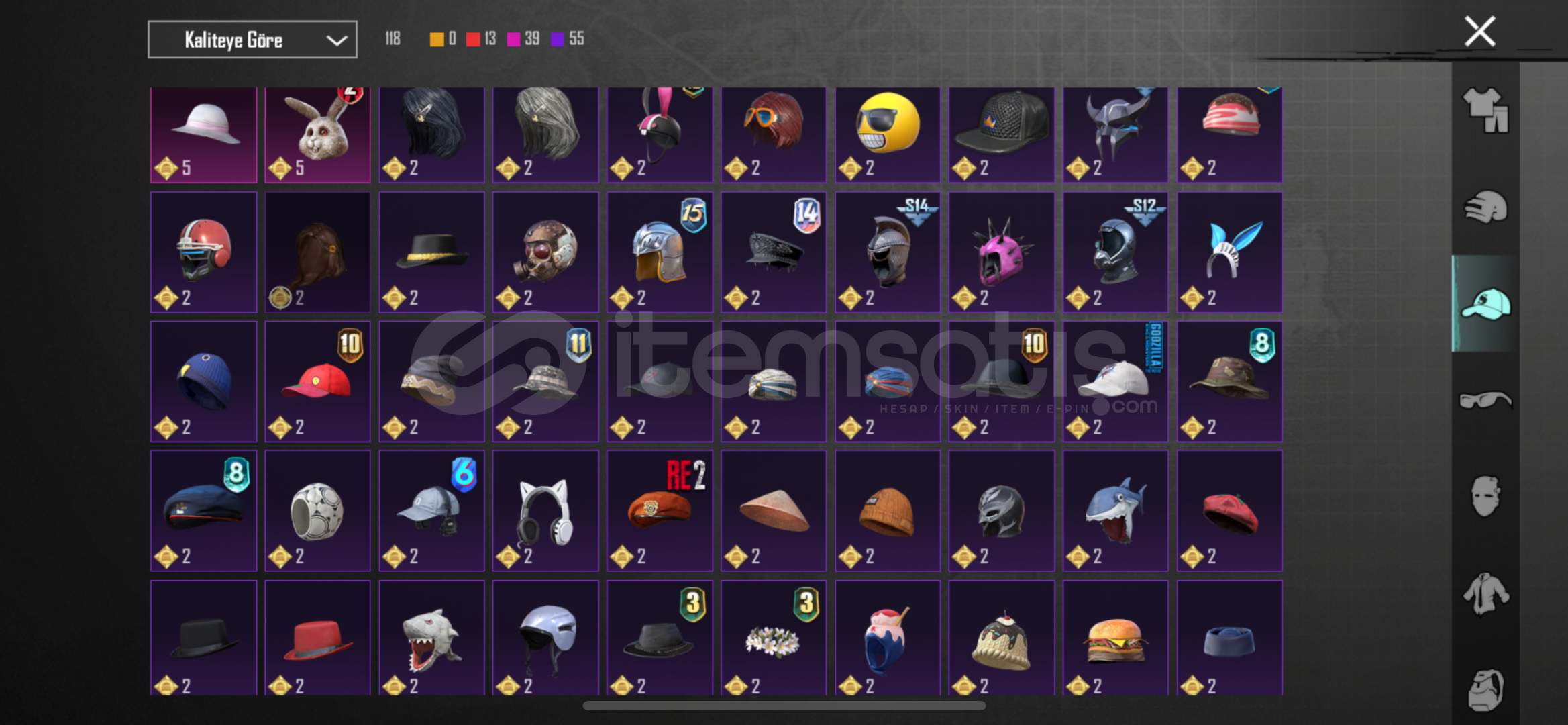This screenshot has width=1568, height=725.
Task: Open the face mask category icon
Action: [x=1485, y=495]
